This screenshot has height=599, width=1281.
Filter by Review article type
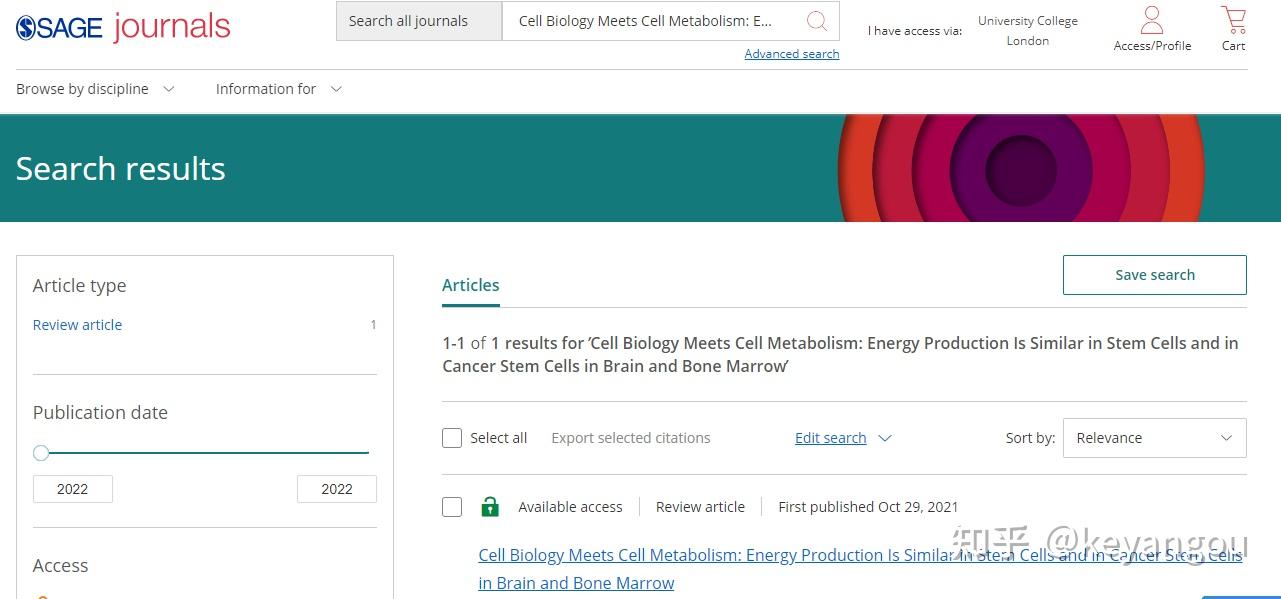coord(77,325)
